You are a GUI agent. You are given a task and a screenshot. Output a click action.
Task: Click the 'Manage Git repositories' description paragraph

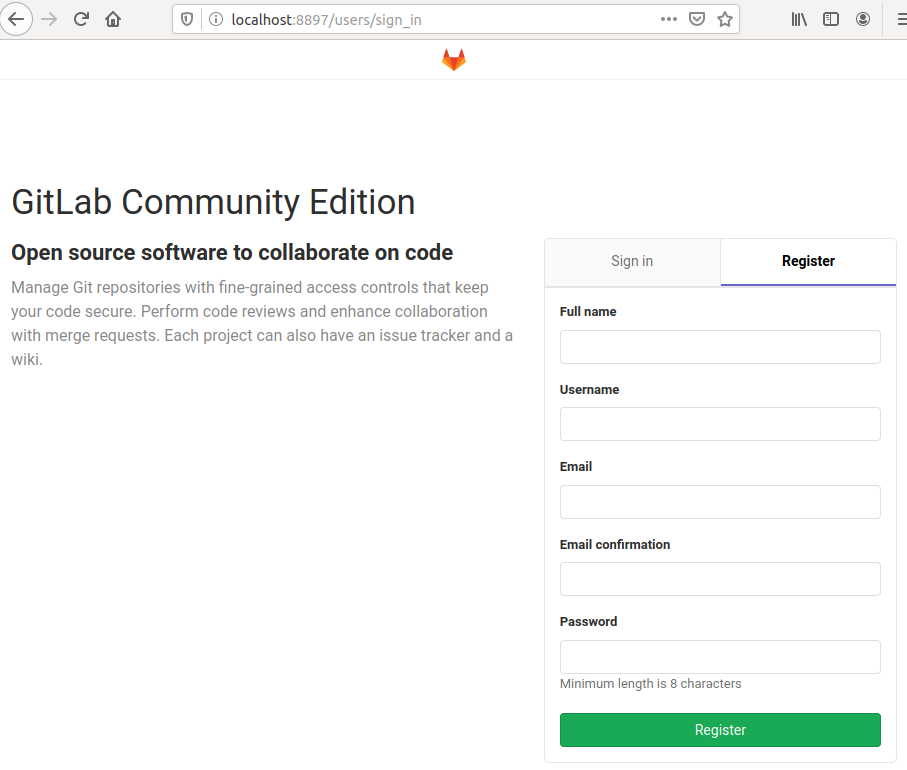(x=262, y=323)
